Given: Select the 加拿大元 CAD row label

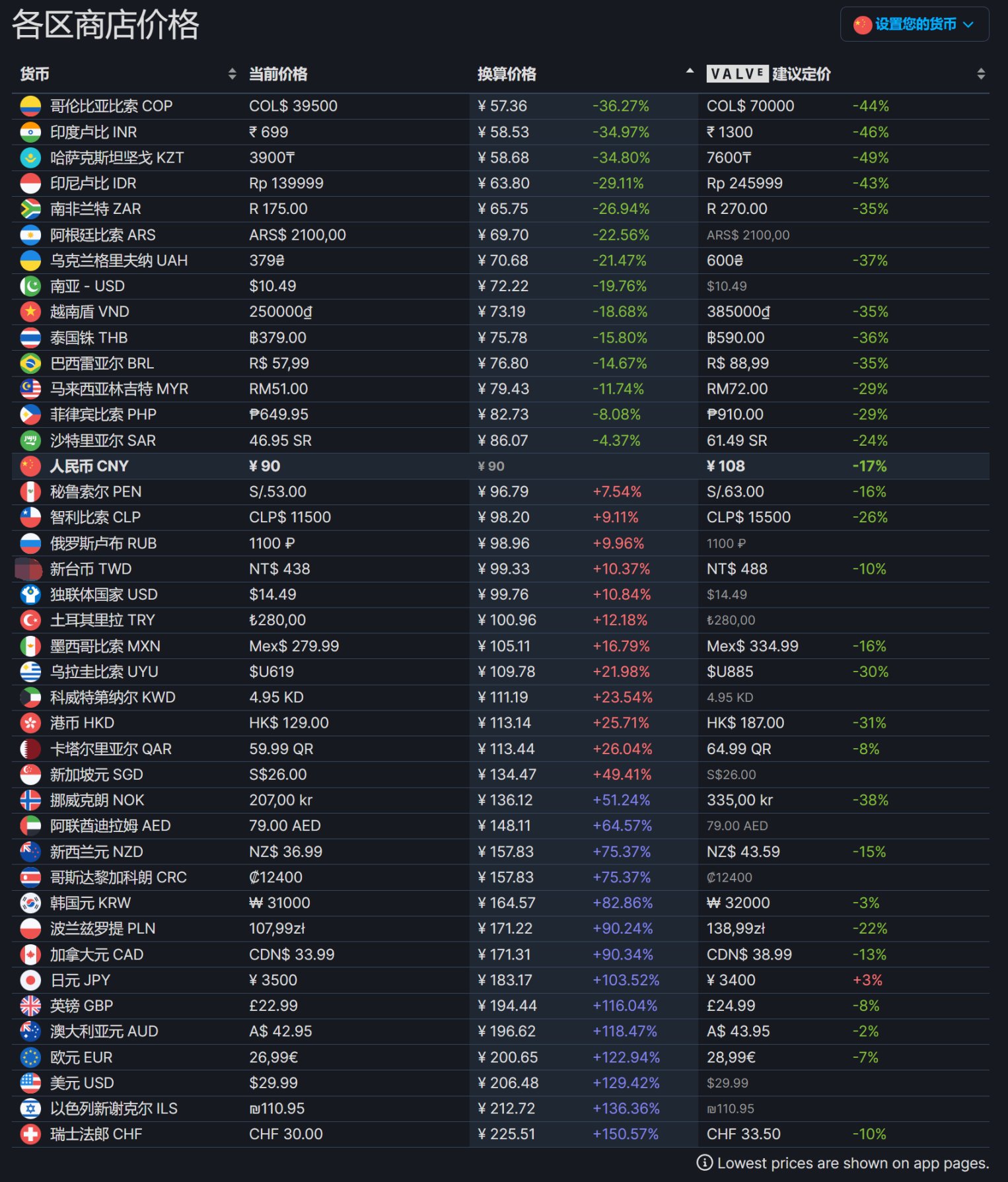Looking at the screenshot, I should click(x=96, y=955).
